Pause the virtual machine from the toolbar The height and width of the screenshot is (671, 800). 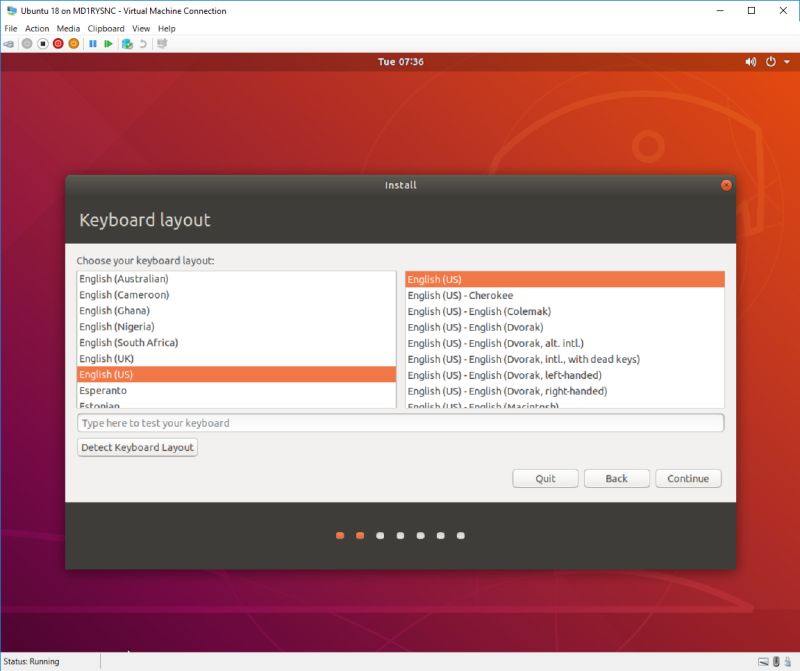coord(93,44)
